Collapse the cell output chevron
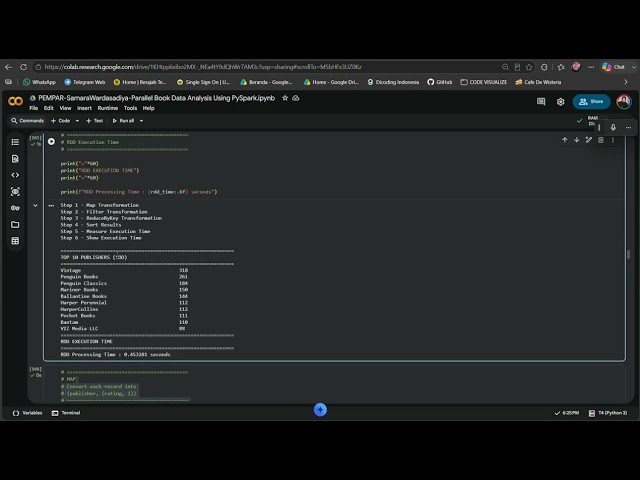Image resolution: width=640 pixels, height=480 pixels. tap(36, 205)
